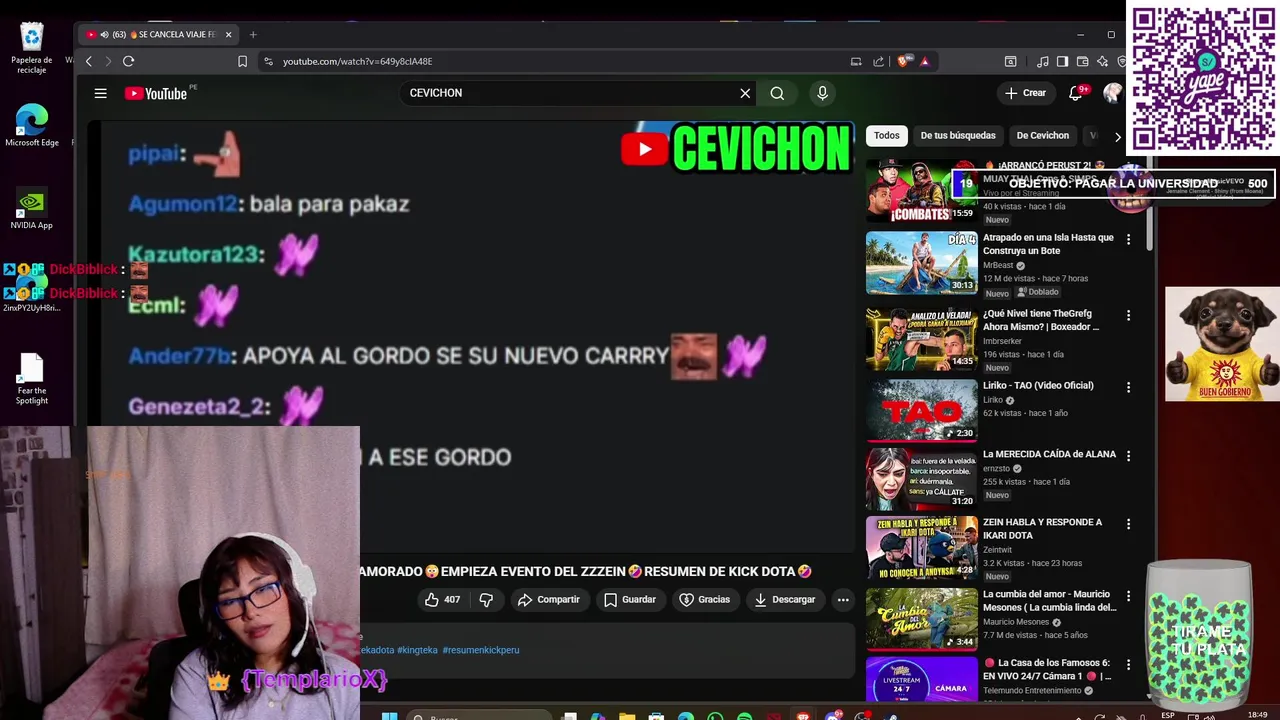Screen dimensions: 1280x720
Task: Open the Crear create menu
Action: click(1025, 93)
